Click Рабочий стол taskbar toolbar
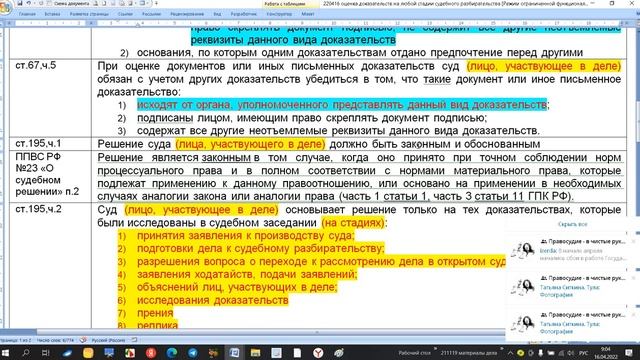Image resolution: width=640 pixels, height=360 pixels. pos(414,353)
